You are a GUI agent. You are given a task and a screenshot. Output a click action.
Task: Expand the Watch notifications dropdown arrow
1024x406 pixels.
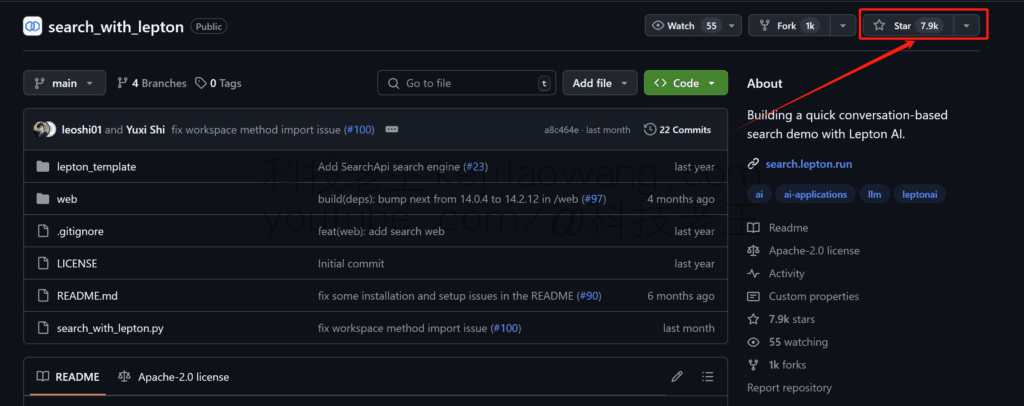(733, 25)
